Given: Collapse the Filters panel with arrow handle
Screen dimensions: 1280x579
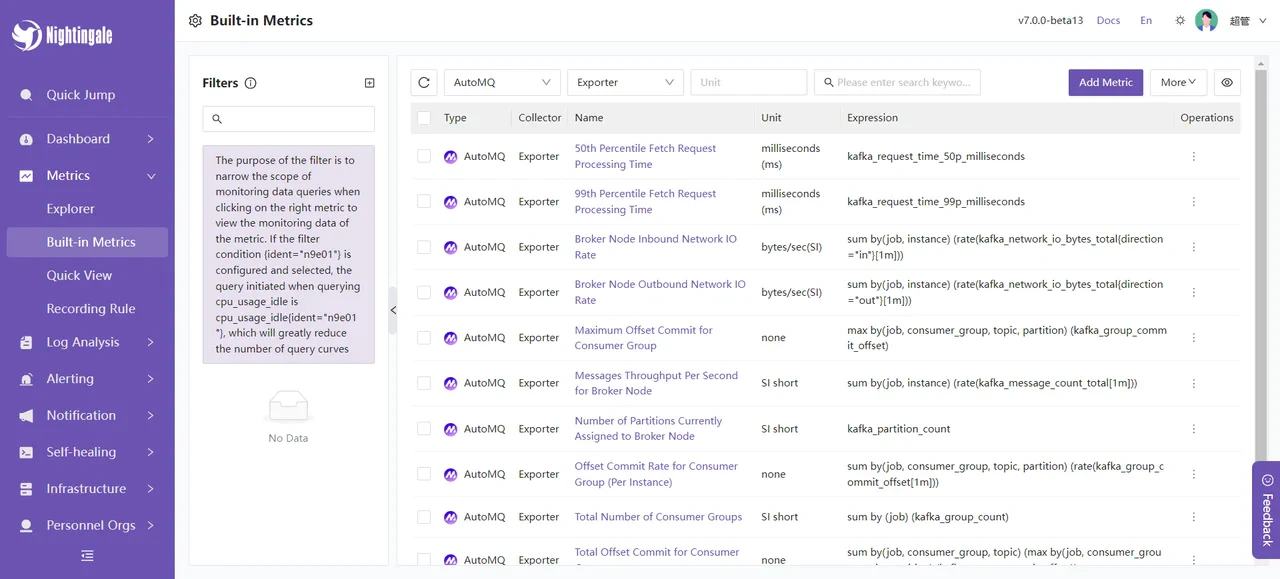Looking at the screenshot, I should tap(393, 310).
